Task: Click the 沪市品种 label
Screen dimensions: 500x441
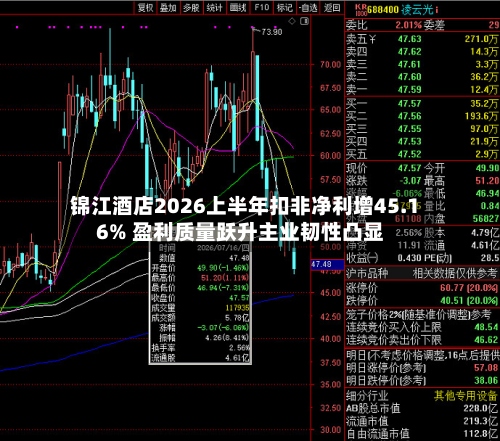Action: 367,274
